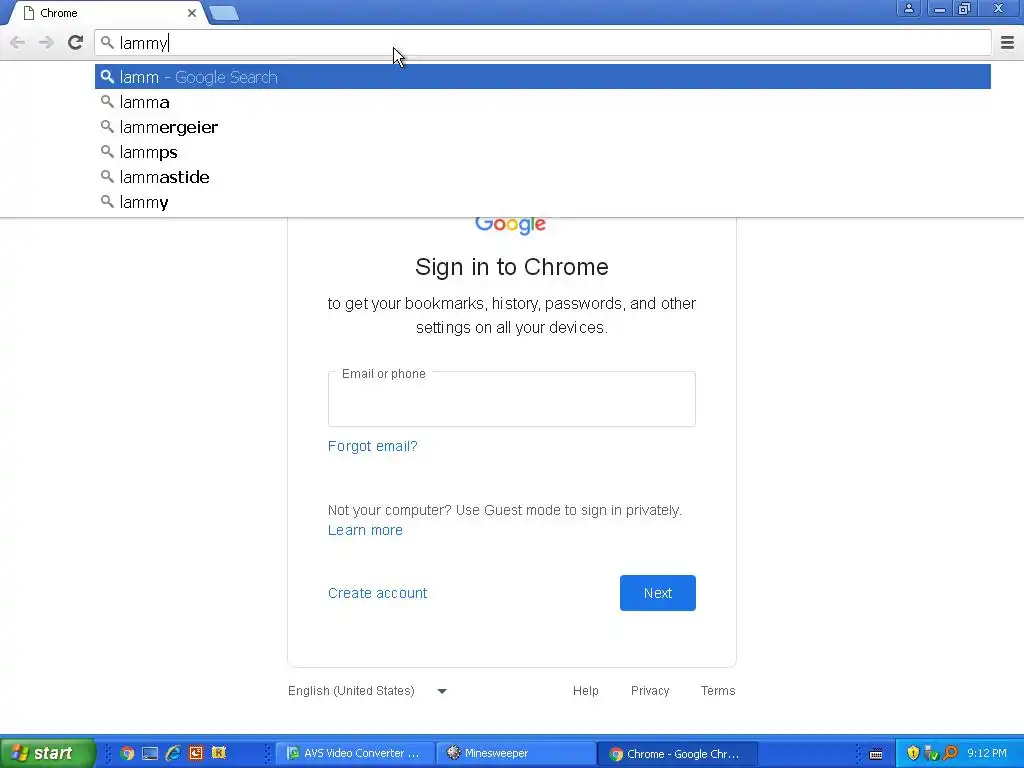Image resolution: width=1024 pixels, height=768 pixels.
Task: Click the orange quick launch icon beside Internet Explorer
Action: 196,753
